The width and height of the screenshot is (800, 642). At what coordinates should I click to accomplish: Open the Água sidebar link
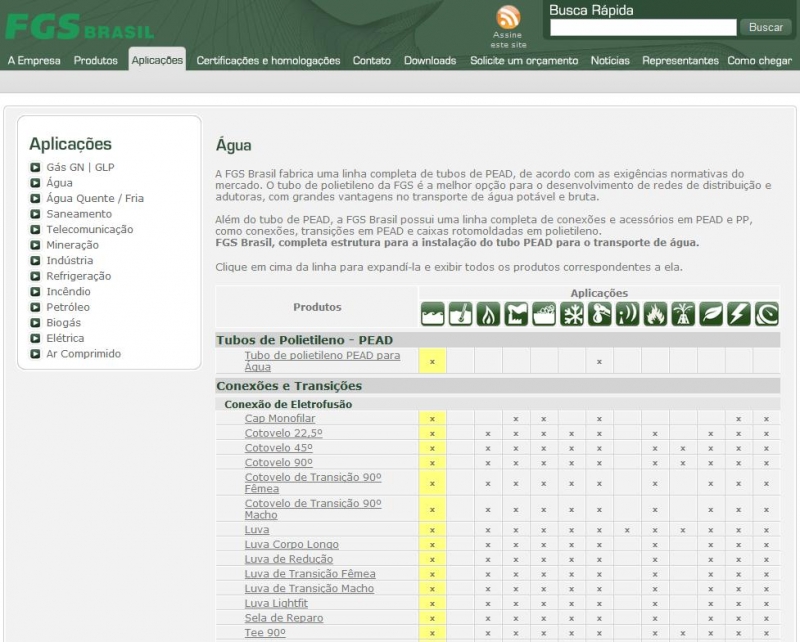coord(59,183)
